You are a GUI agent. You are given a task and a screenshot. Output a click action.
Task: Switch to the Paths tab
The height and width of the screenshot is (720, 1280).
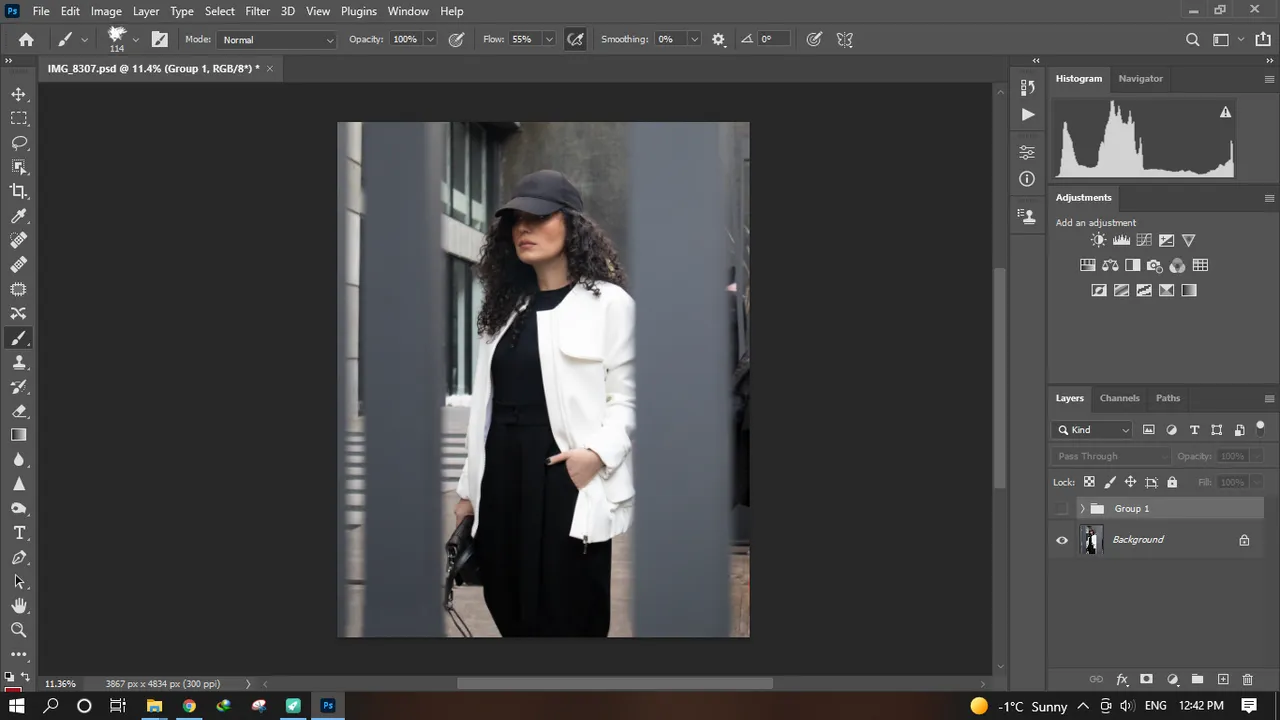(x=1167, y=398)
